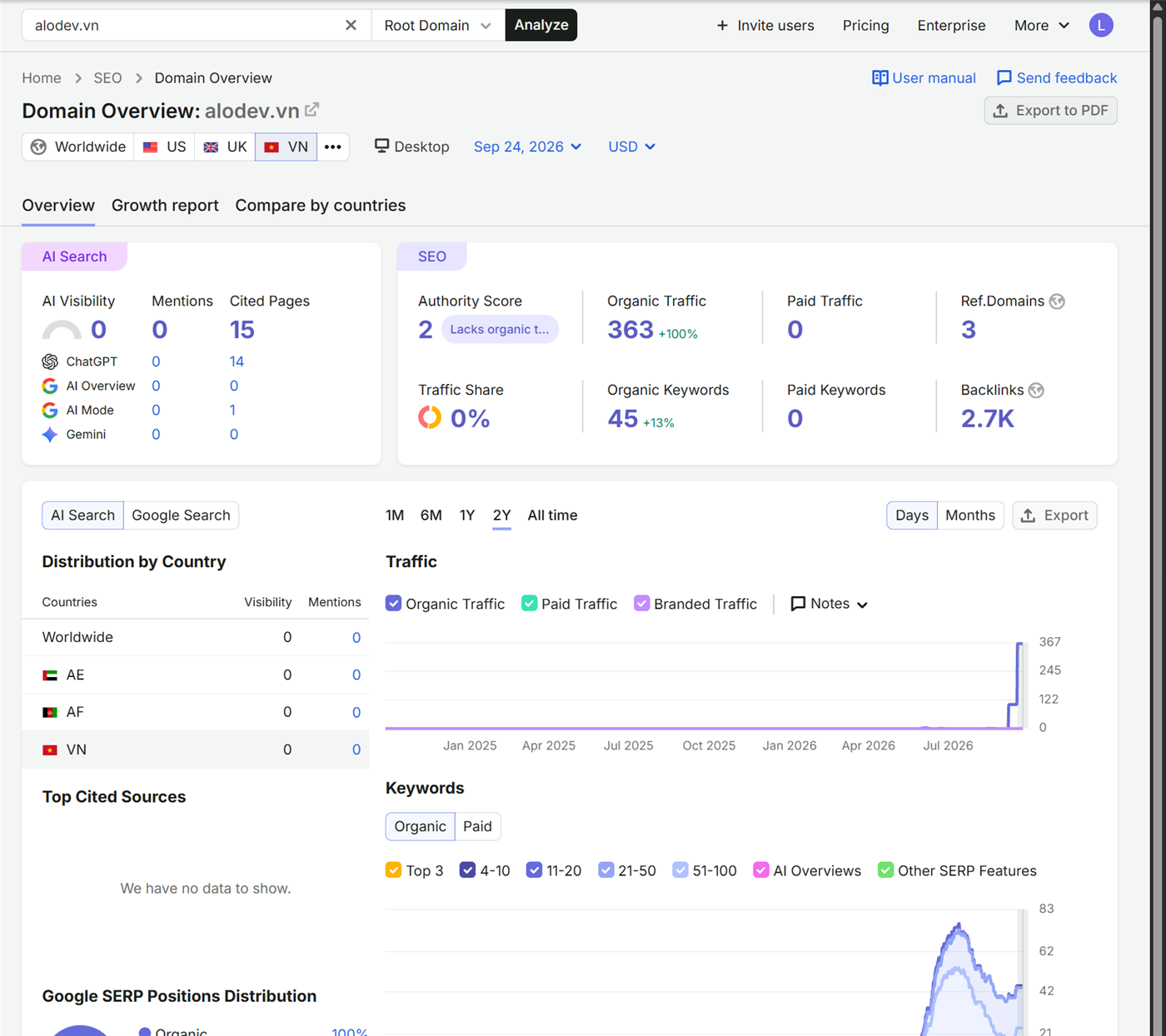
Task: Toggle the AI Overviews checkbox
Action: coord(760,869)
